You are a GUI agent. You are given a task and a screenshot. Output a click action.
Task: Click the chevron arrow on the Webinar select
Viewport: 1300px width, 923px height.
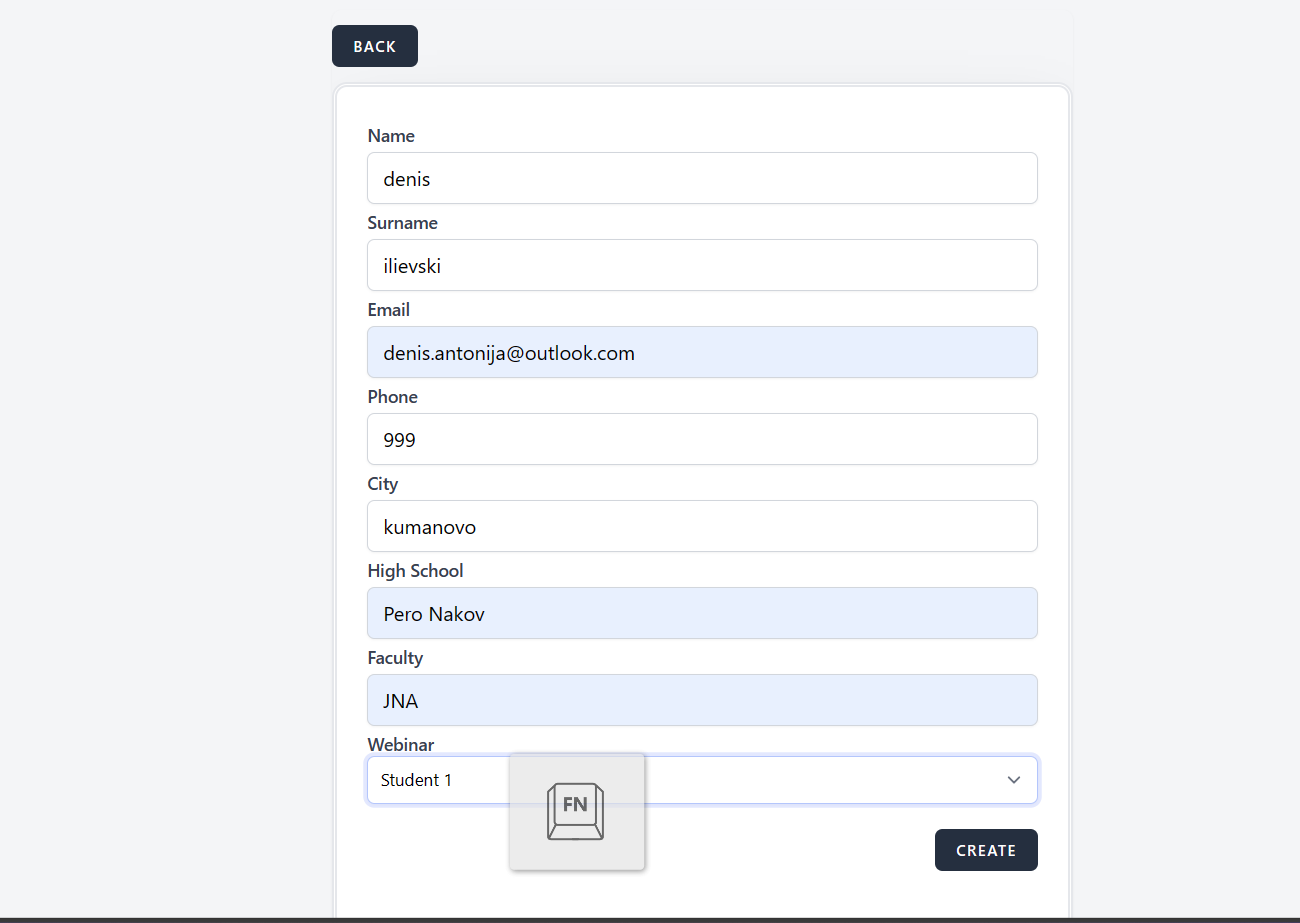pyautogui.click(x=1014, y=780)
